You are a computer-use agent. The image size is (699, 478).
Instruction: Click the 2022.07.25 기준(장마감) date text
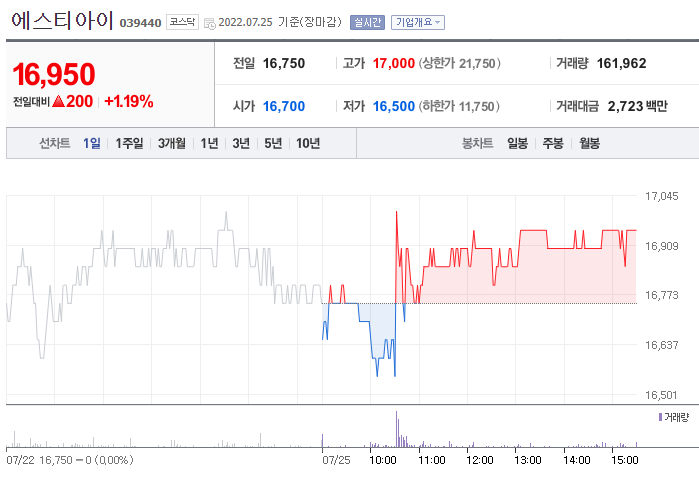pyautogui.click(x=280, y=22)
